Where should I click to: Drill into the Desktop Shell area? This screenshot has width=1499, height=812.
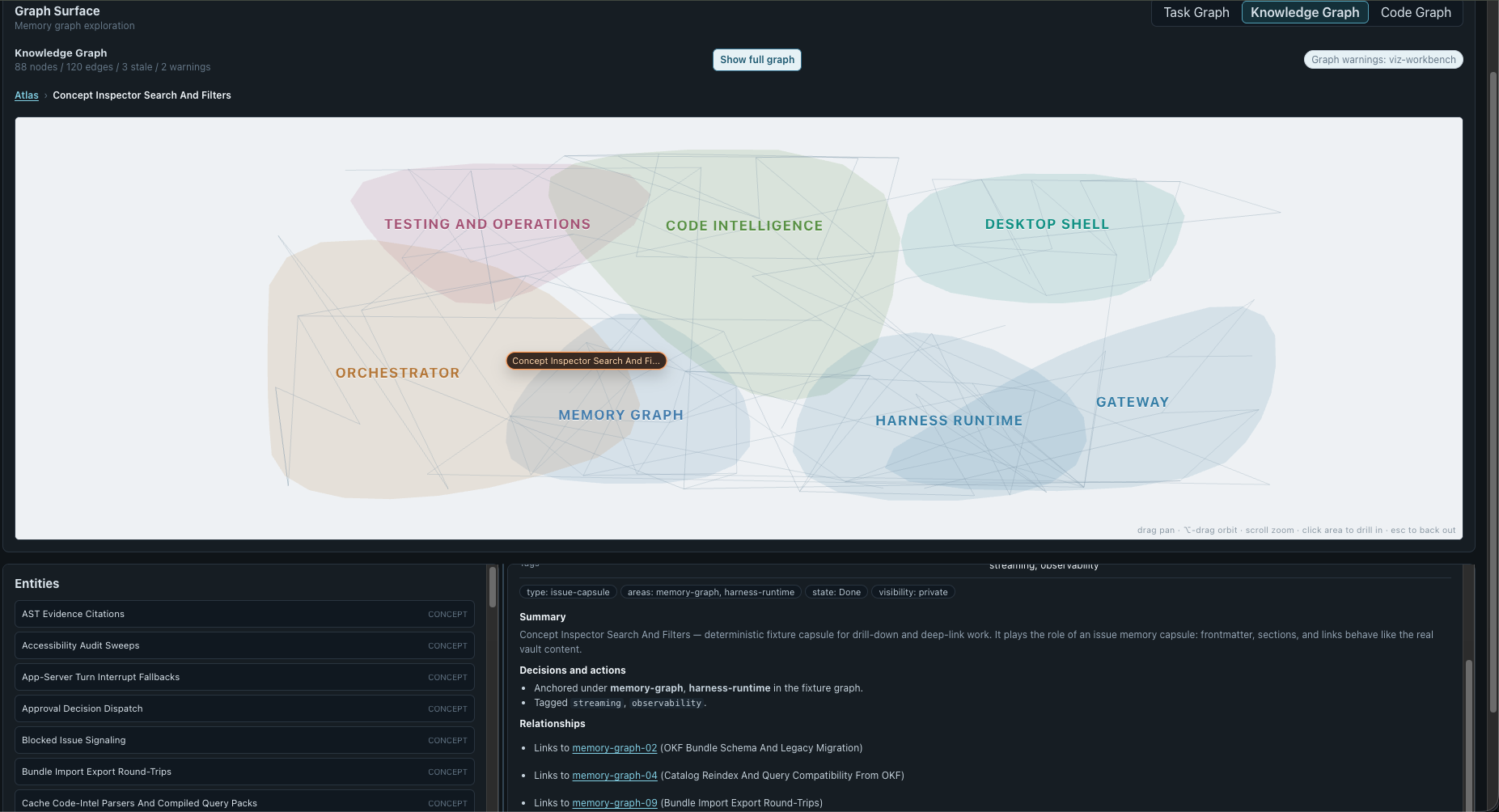[x=1047, y=225]
